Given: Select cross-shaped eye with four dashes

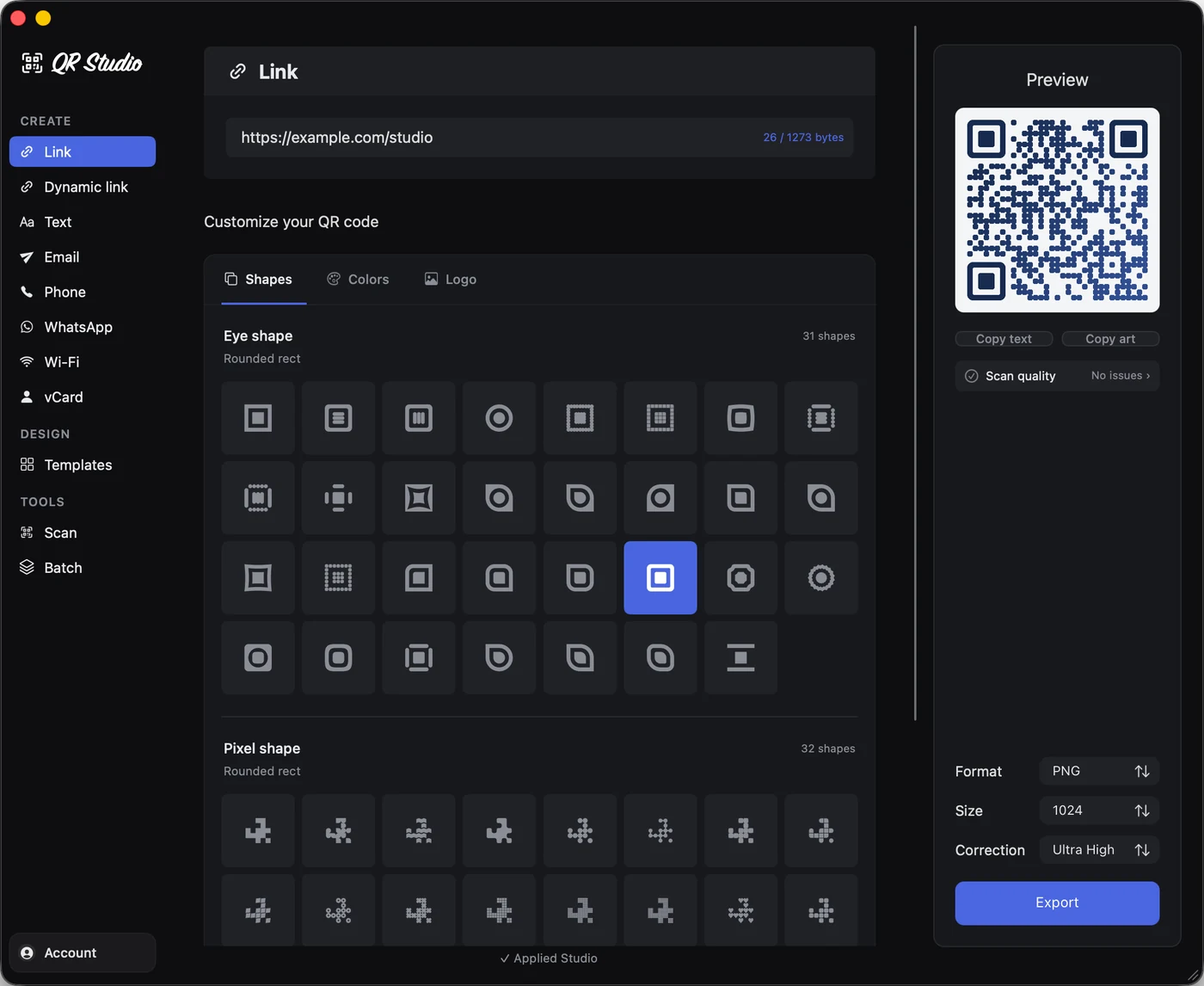Looking at the screenshot, I should (338, 498).
